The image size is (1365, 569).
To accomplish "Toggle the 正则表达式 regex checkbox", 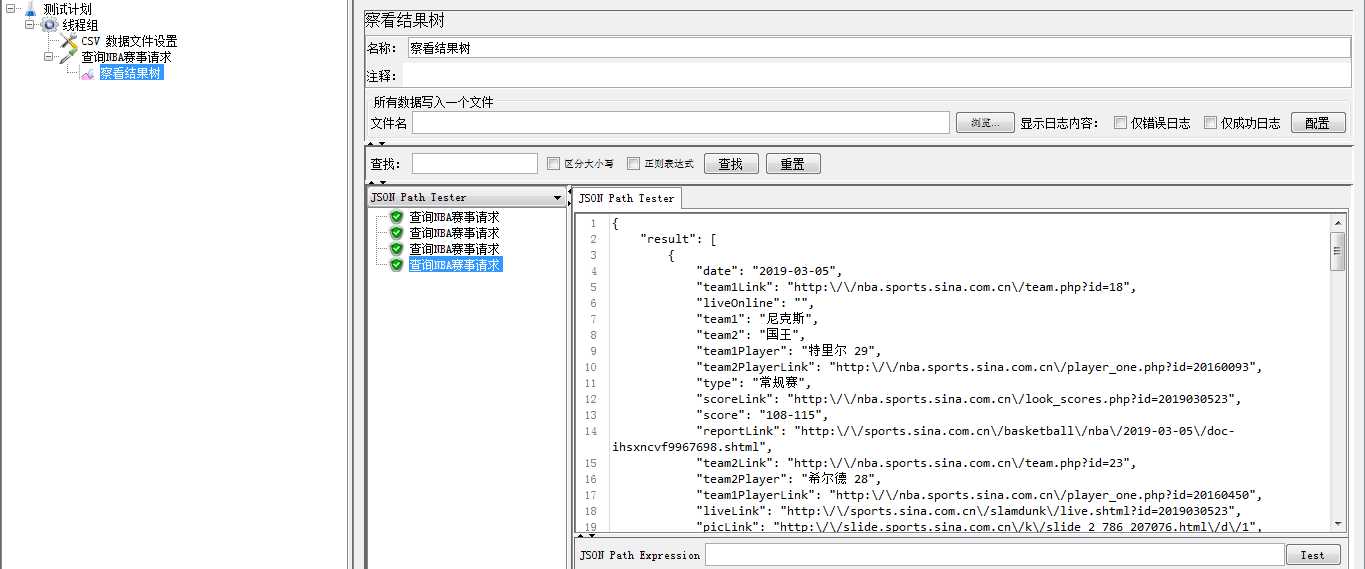I will pos(633,164).
